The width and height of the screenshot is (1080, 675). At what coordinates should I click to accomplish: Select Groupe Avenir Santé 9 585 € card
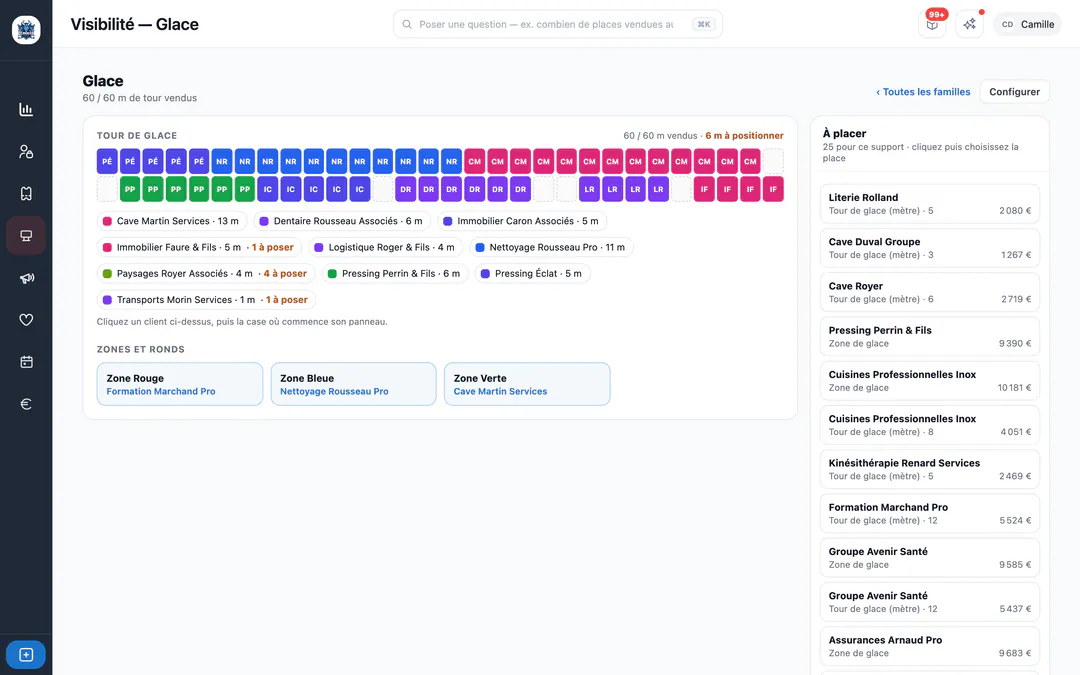(x=929, y=558)
